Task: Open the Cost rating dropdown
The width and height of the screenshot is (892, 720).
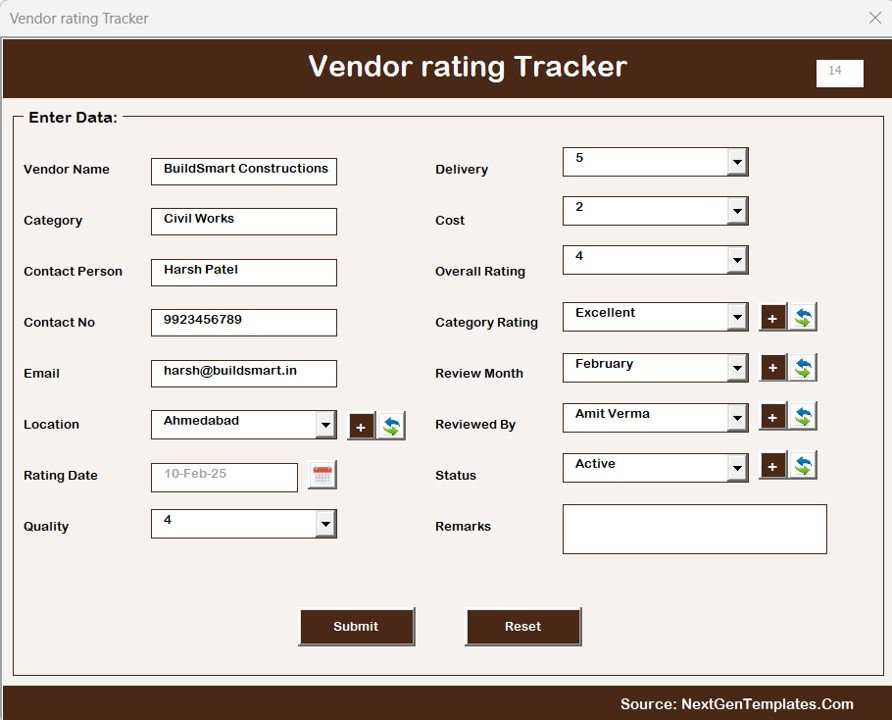Action: click(x=737, y=211)
